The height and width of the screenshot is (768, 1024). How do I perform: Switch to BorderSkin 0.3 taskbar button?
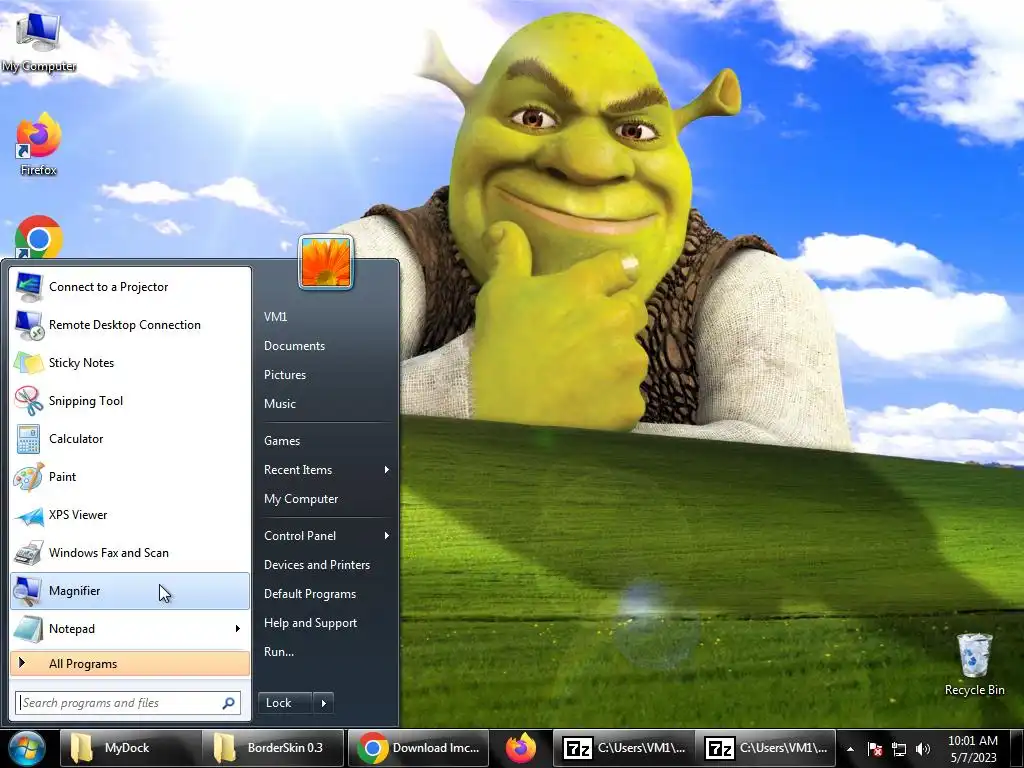click(x=273, y=748)
